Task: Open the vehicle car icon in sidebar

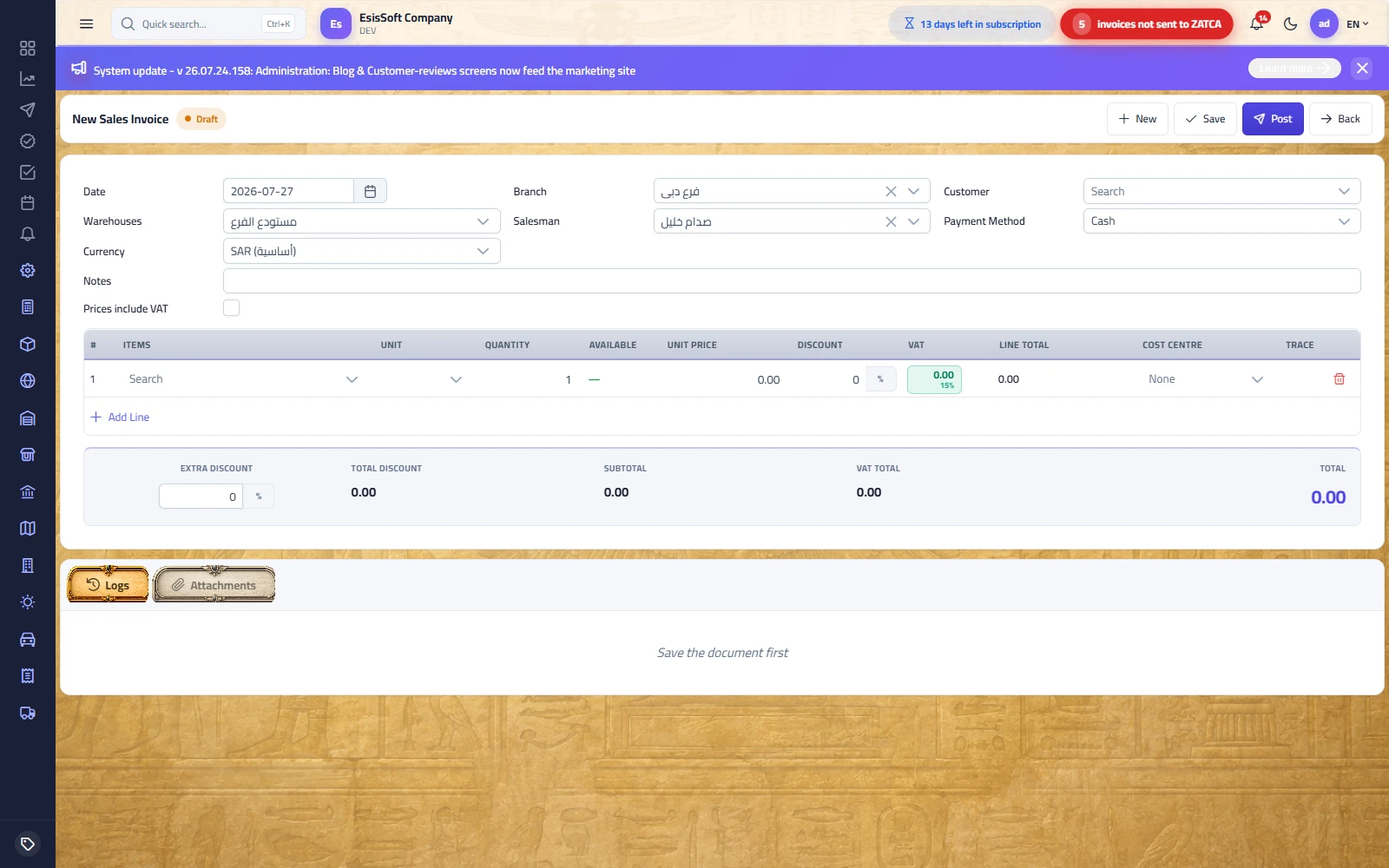Action: pos(28,640)
